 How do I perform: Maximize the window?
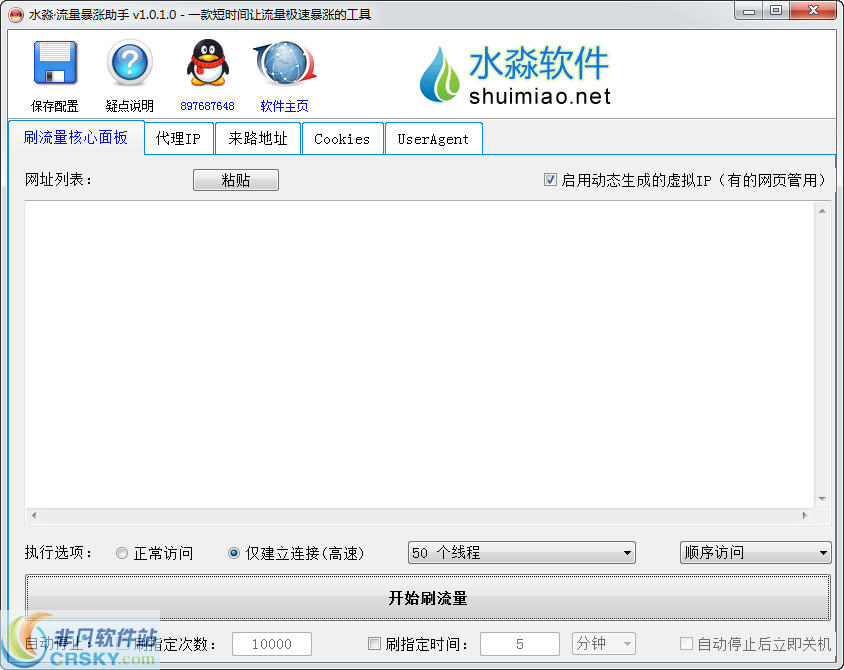(x=776, y=11)
